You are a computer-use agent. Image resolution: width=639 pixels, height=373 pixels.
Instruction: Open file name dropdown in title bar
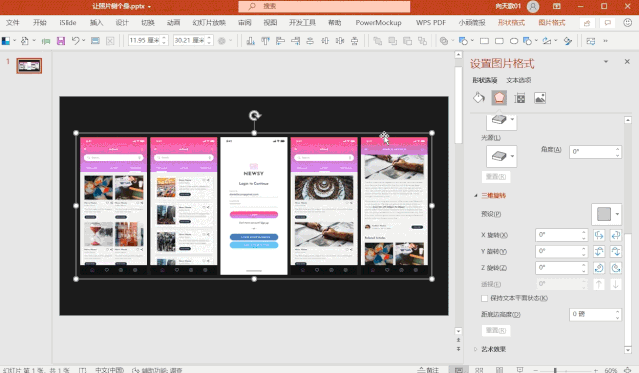point(150,7)
